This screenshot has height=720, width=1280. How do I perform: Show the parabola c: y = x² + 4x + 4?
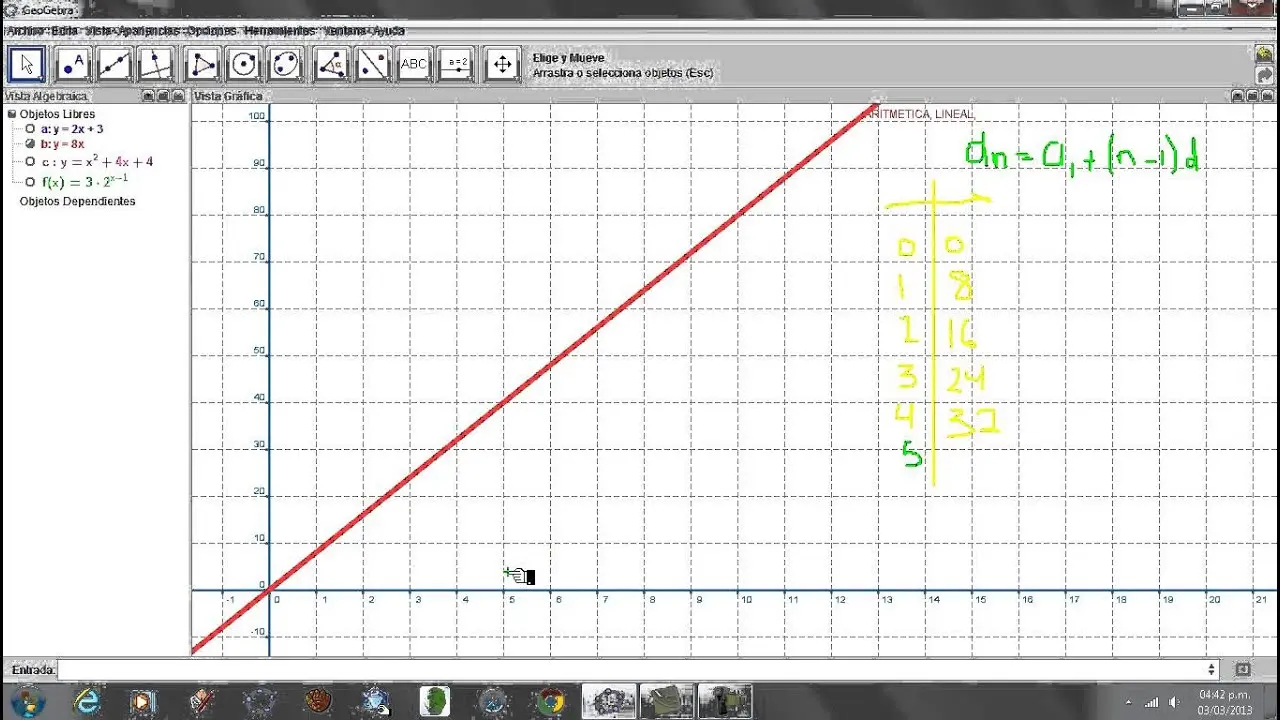(31, 161)
